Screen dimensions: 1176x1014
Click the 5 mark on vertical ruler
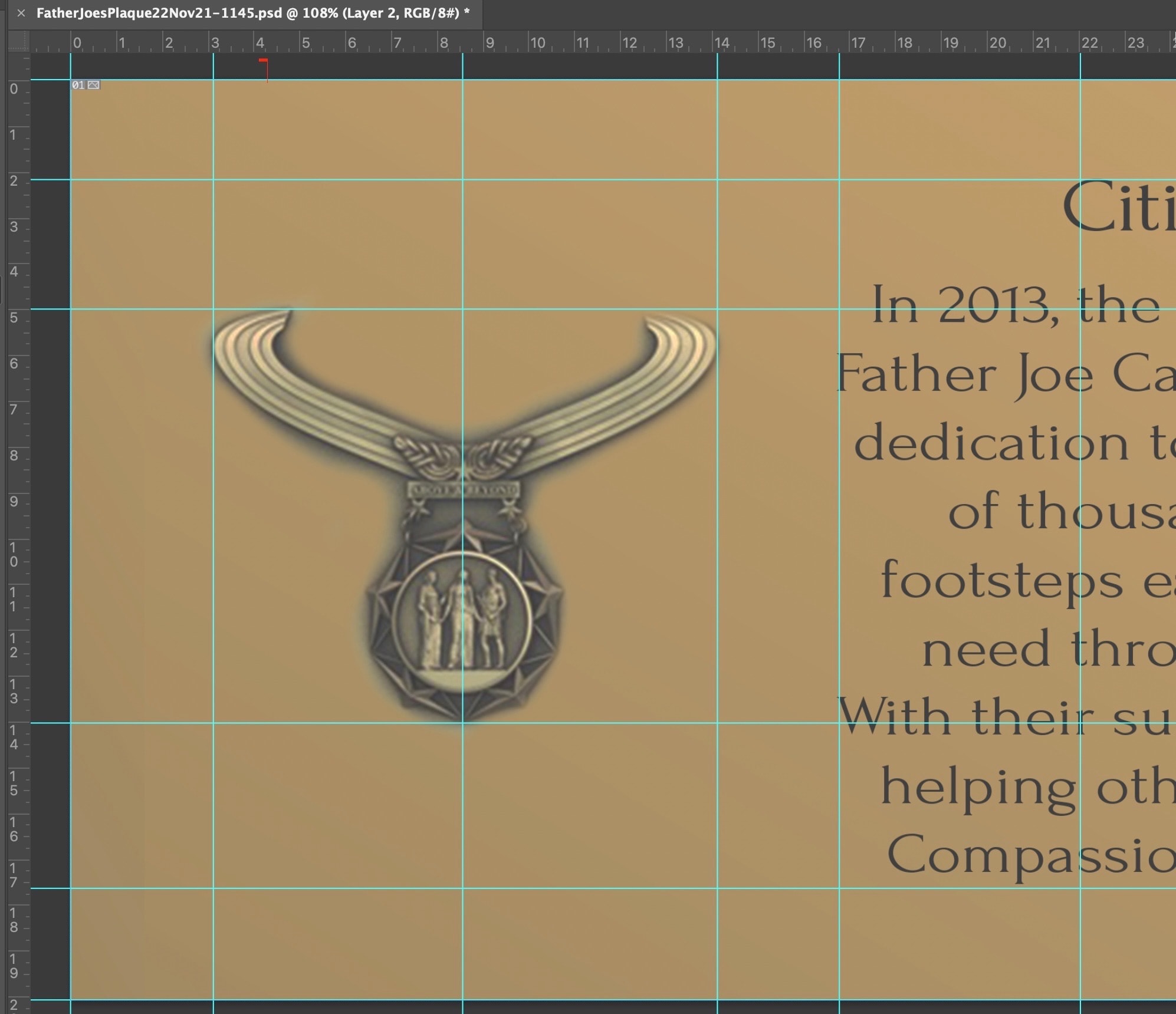click(14, 318)
